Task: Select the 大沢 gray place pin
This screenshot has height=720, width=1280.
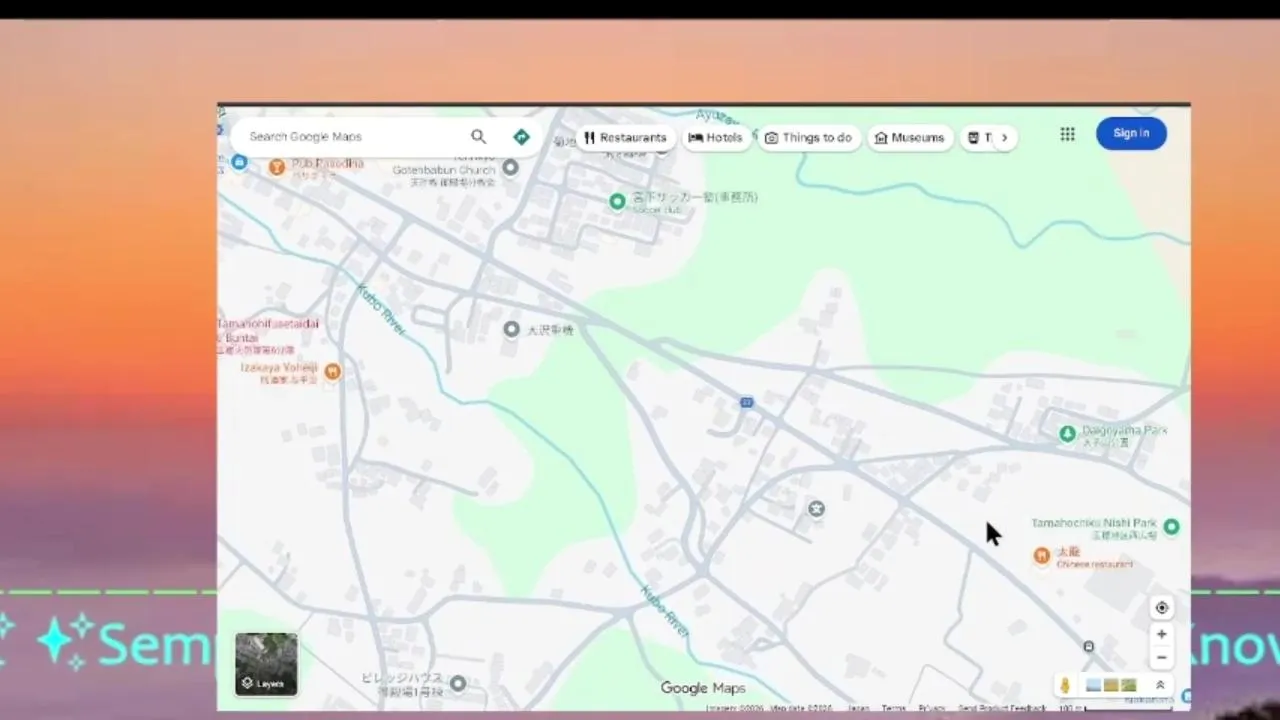Action: tap(511, 329)
